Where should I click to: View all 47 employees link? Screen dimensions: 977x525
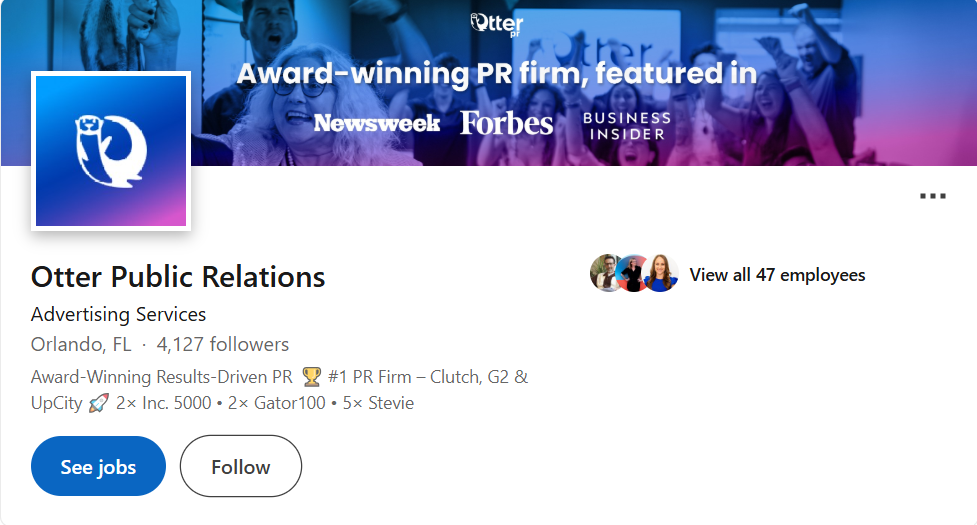[x=777, y=275]
